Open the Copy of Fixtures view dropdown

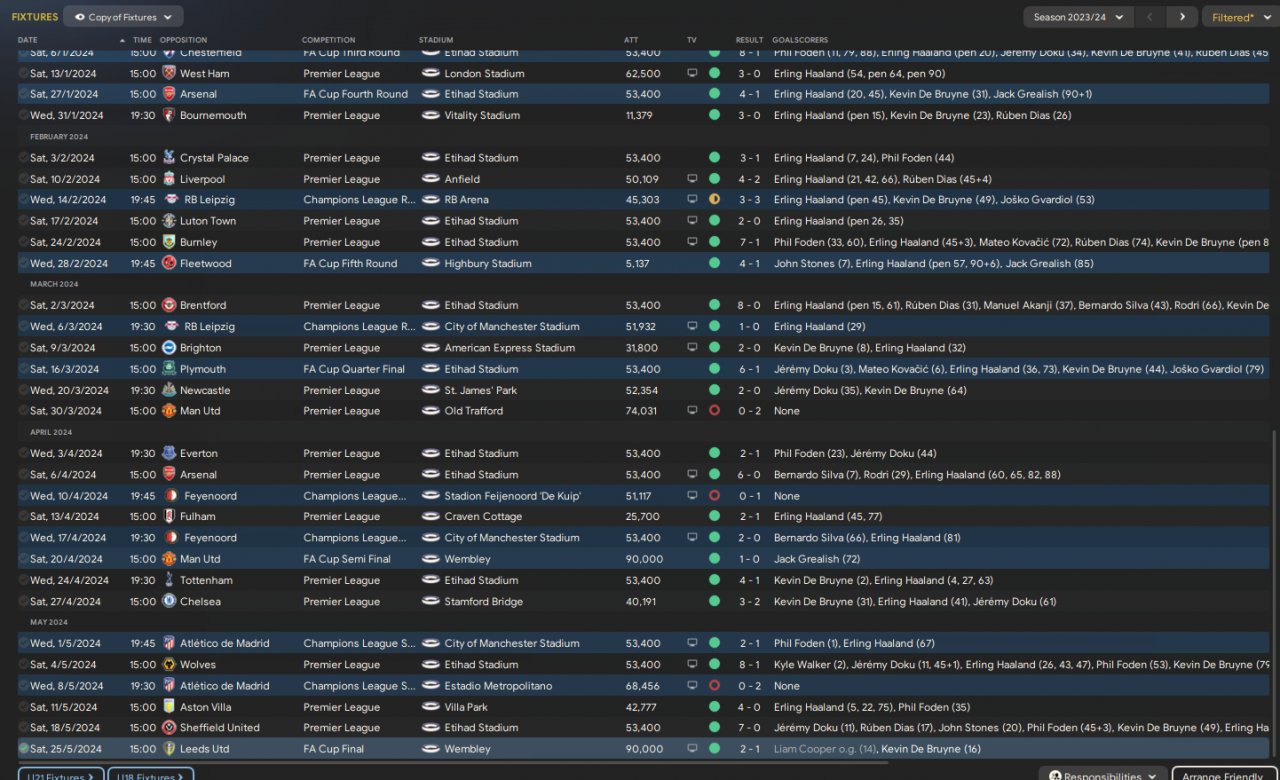pos(123,17)
